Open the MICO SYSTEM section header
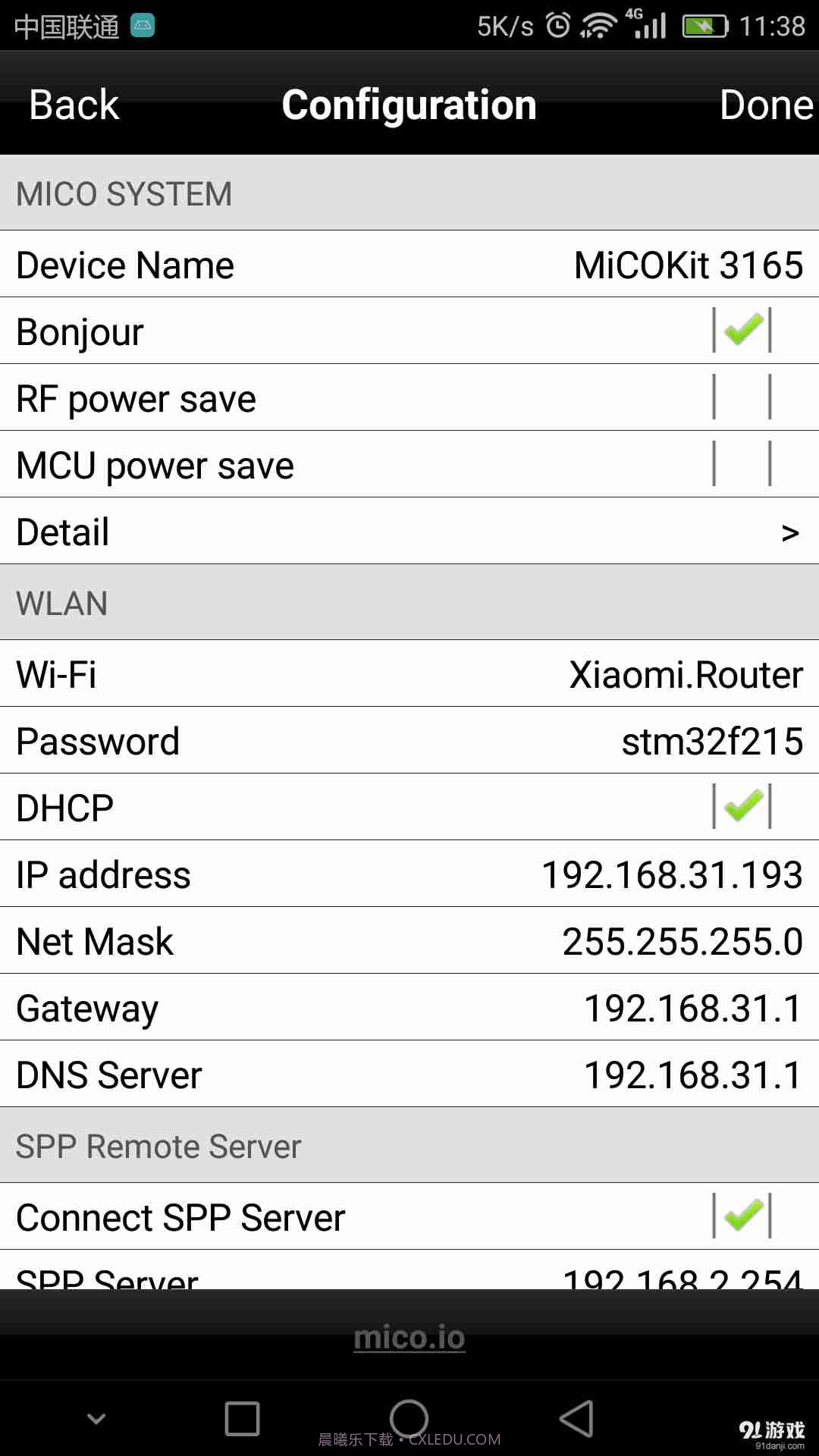 pos(124,193)
